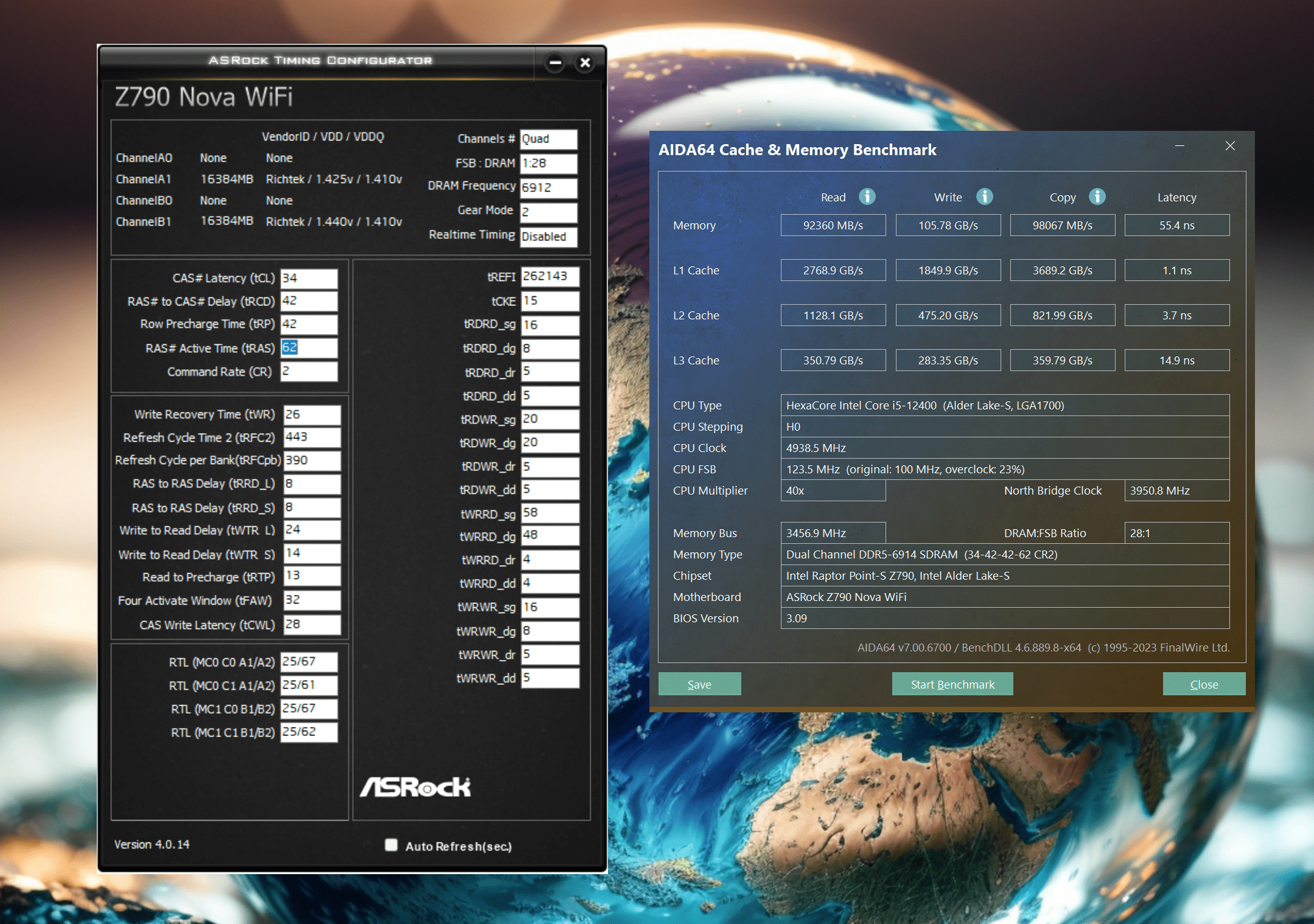
Task: Click the Channels # field showing Quad
Action: (548, 139)
